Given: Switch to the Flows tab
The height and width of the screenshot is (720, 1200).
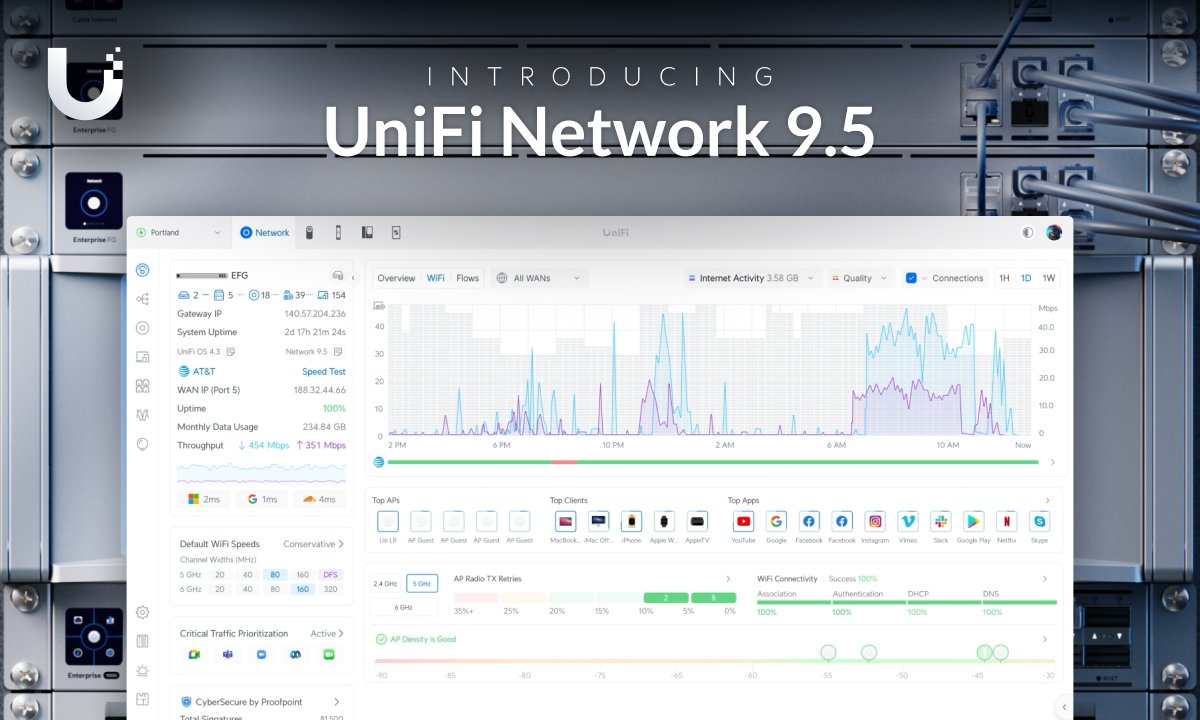Looking at the screenshot, I should pos(467,278).
